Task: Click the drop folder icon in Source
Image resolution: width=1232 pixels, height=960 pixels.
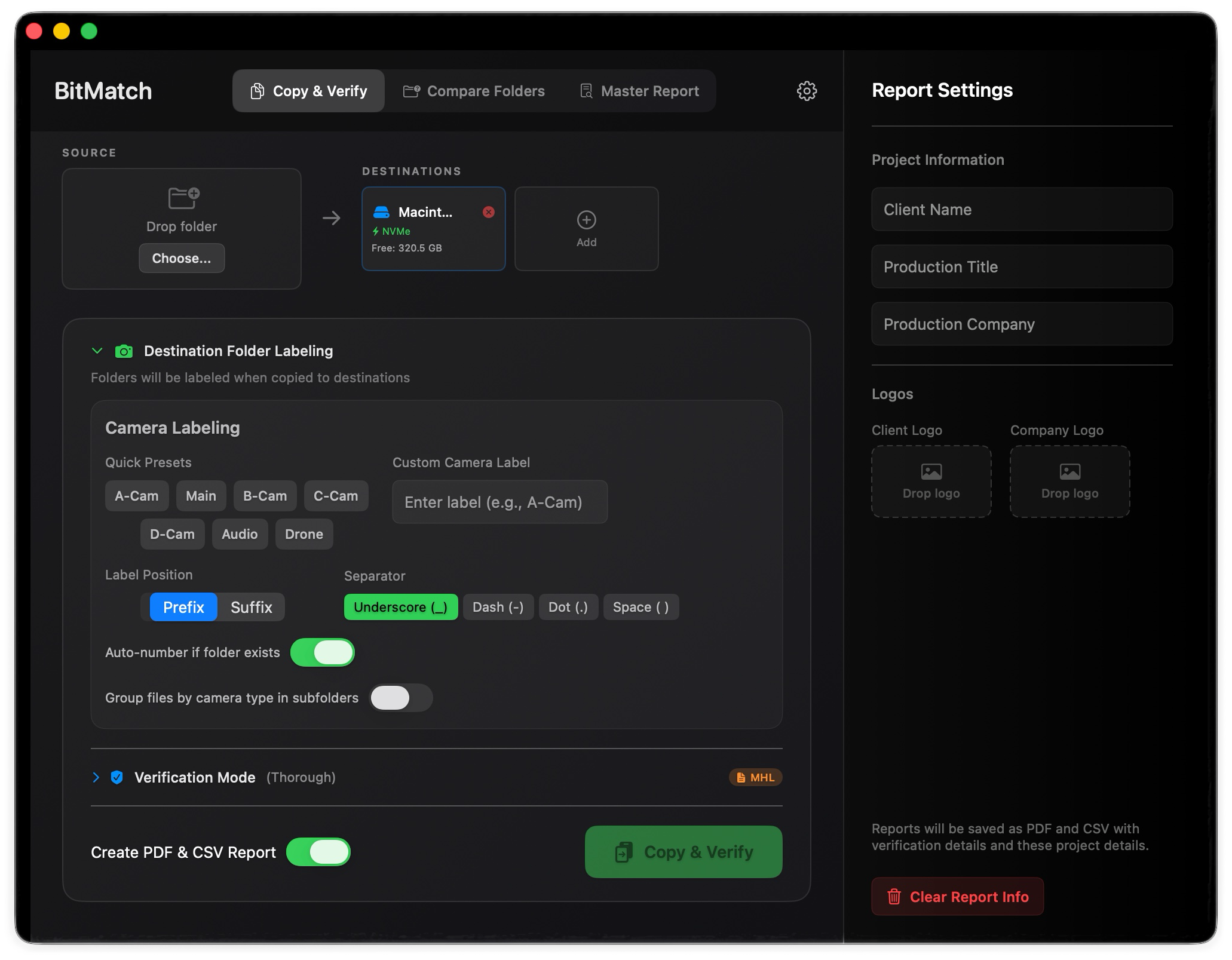Action: 183,198
